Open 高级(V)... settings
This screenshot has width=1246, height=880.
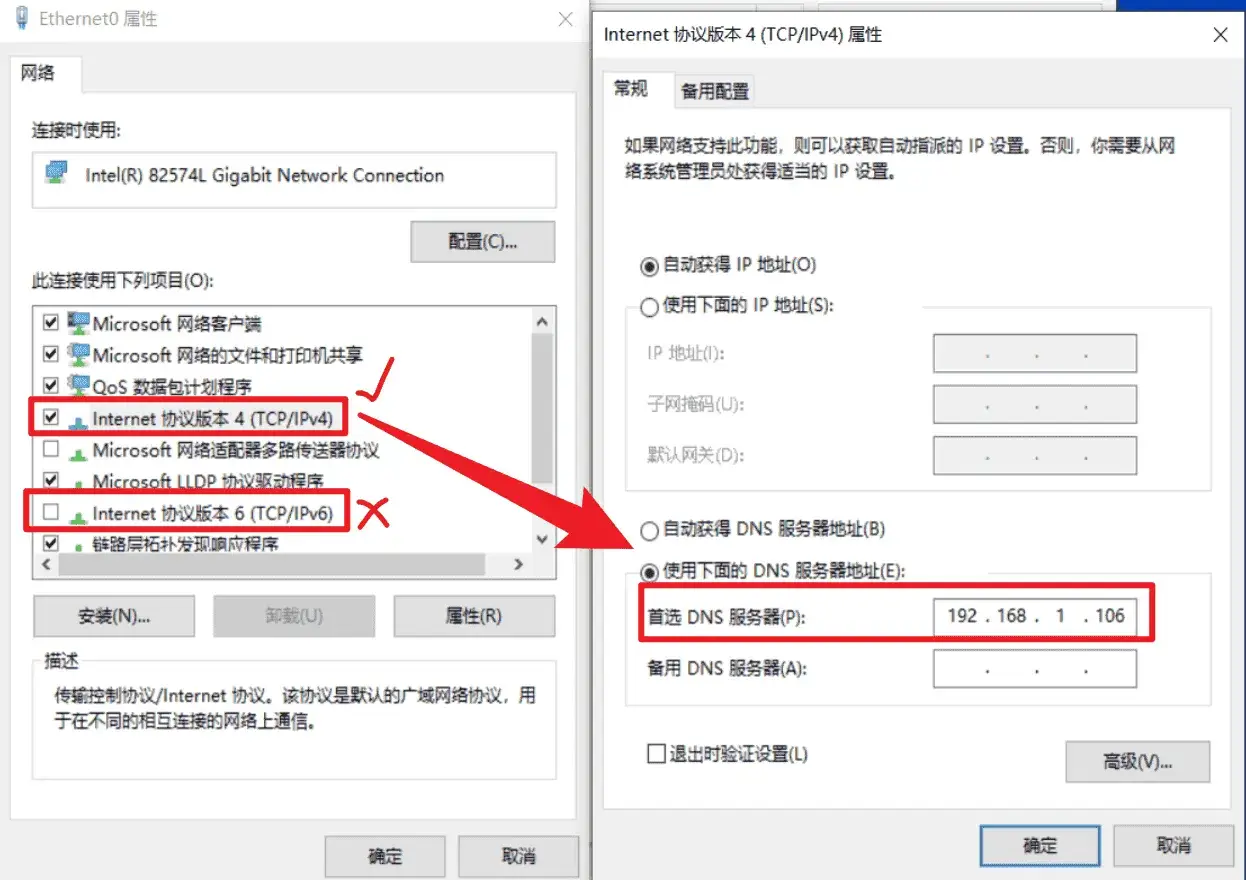(x=1138, y=761)
